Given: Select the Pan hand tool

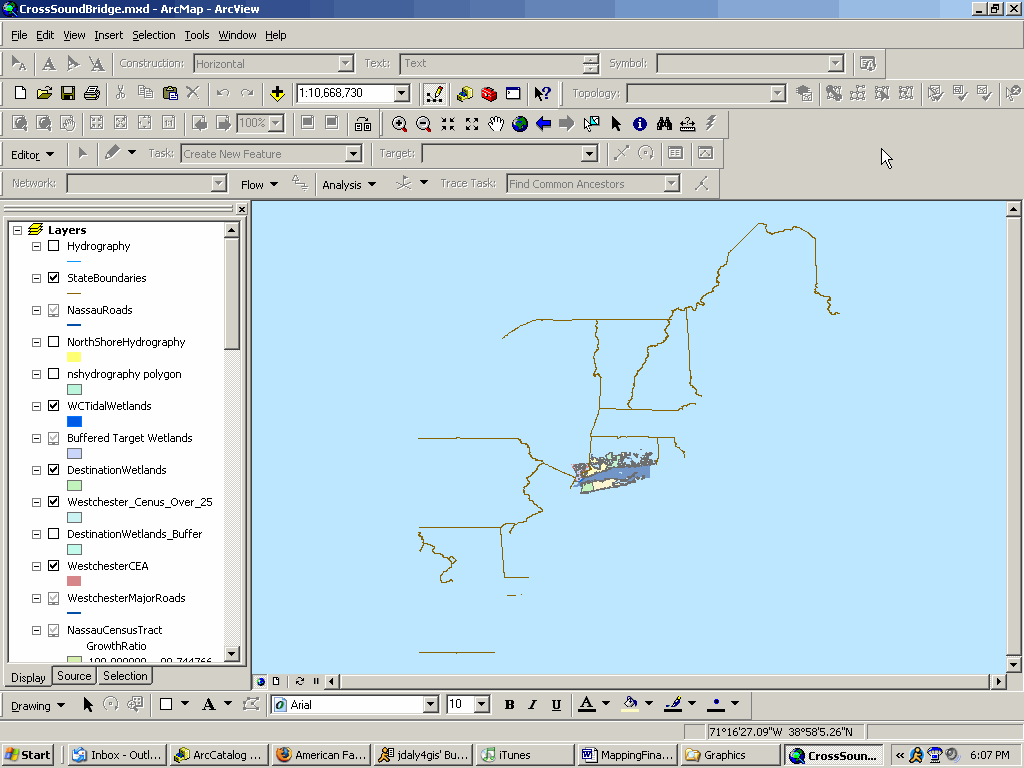Looking at the screenshot, I should pyautogui.click(x=496, y=124).
